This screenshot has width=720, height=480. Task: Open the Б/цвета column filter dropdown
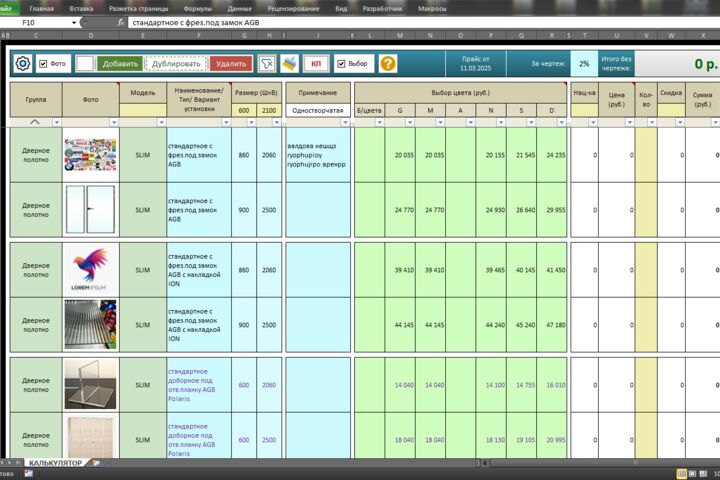pos(380,122)
